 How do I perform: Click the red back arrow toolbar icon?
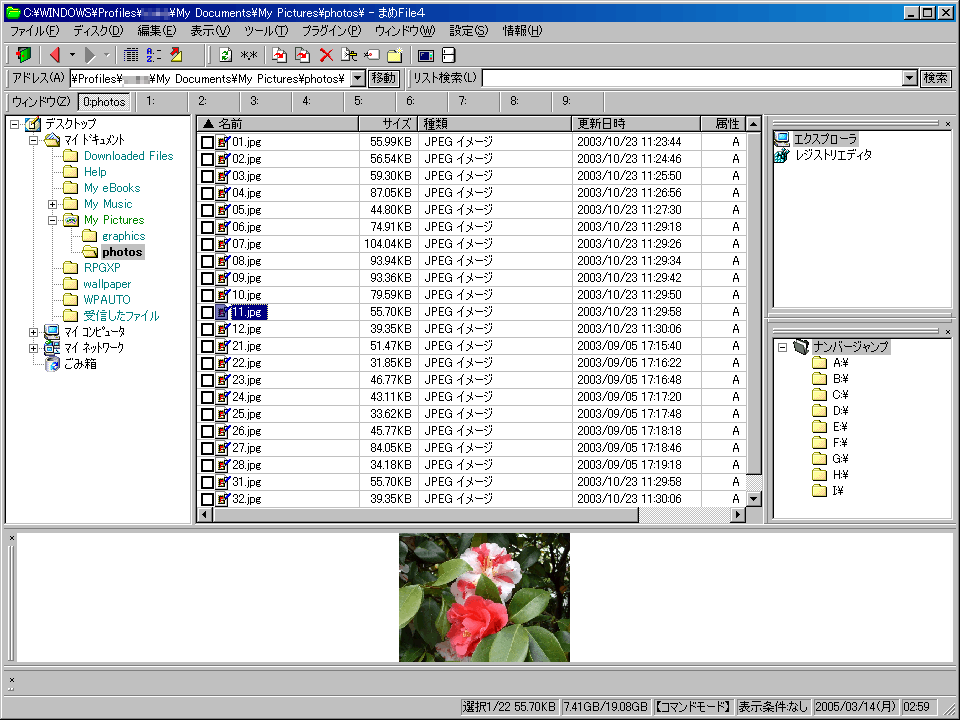[x=55, y=55]
